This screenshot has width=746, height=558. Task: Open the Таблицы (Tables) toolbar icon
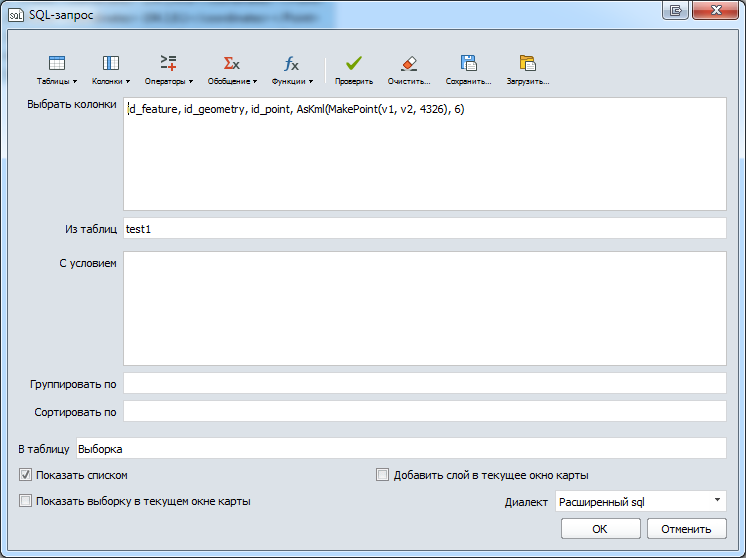57,64
